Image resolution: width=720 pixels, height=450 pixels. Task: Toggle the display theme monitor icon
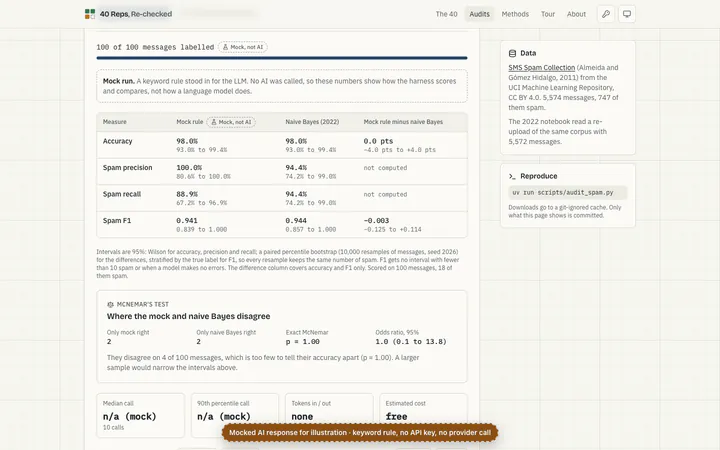(x=627, y=14)
